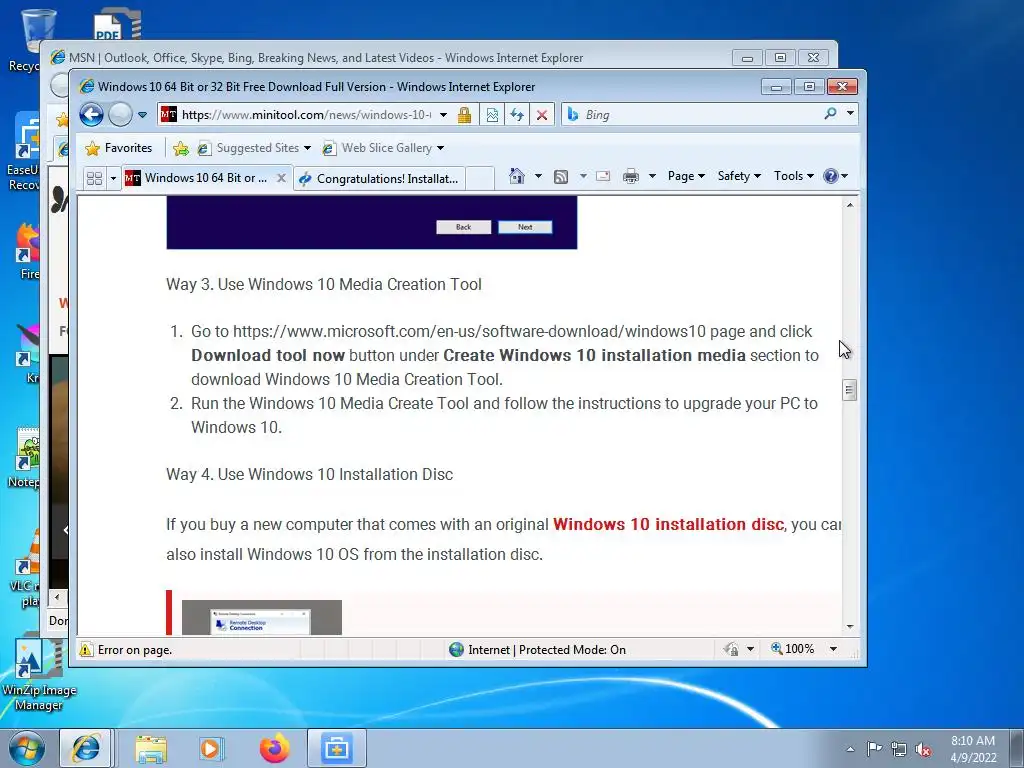Viewport: 1024px width, 768px height.
Task: Switch to 'Congratulations! Installat...' tab
Action: [380, 178]
